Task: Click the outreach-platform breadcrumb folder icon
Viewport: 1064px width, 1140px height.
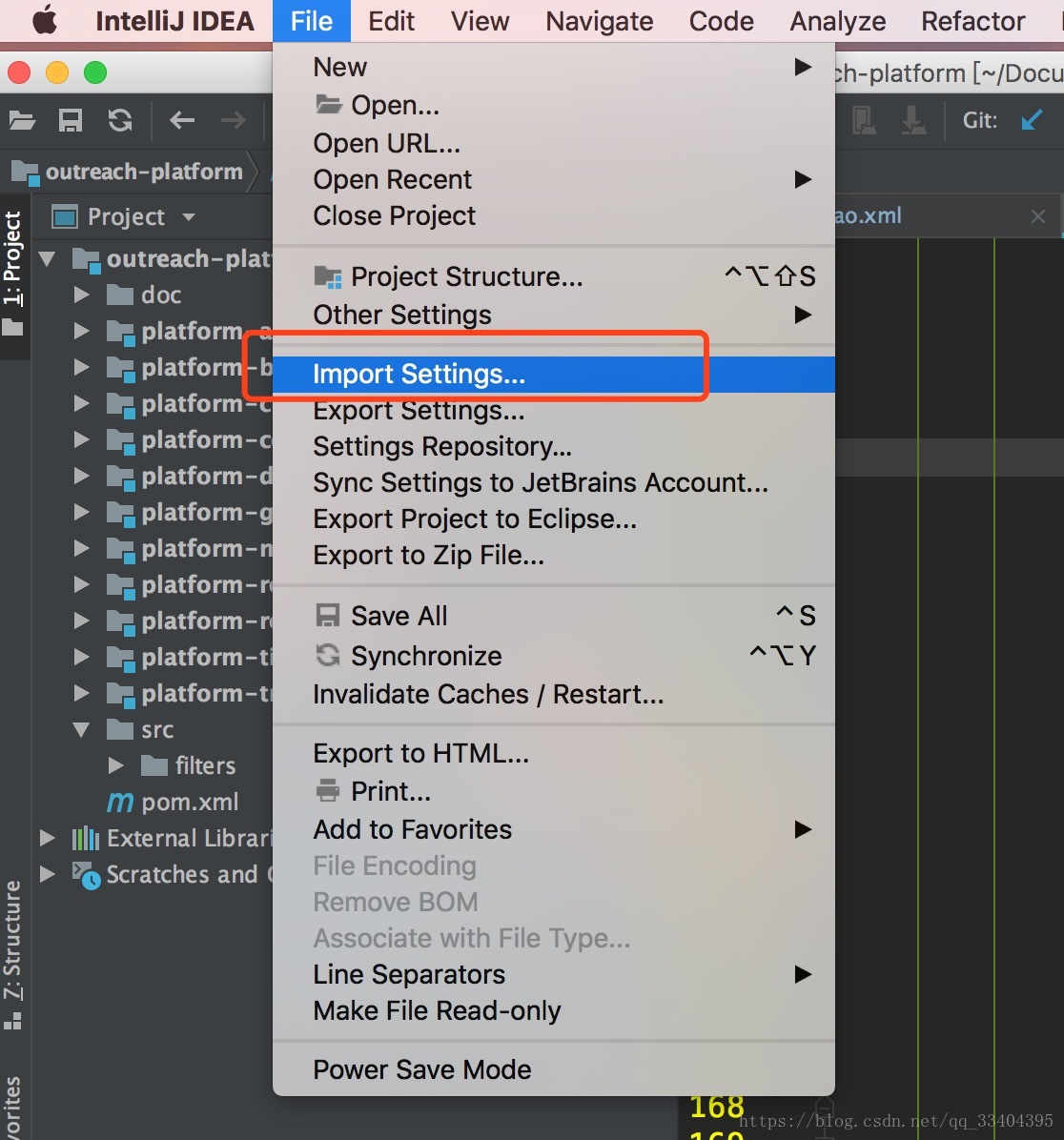Action: (26, 173)
